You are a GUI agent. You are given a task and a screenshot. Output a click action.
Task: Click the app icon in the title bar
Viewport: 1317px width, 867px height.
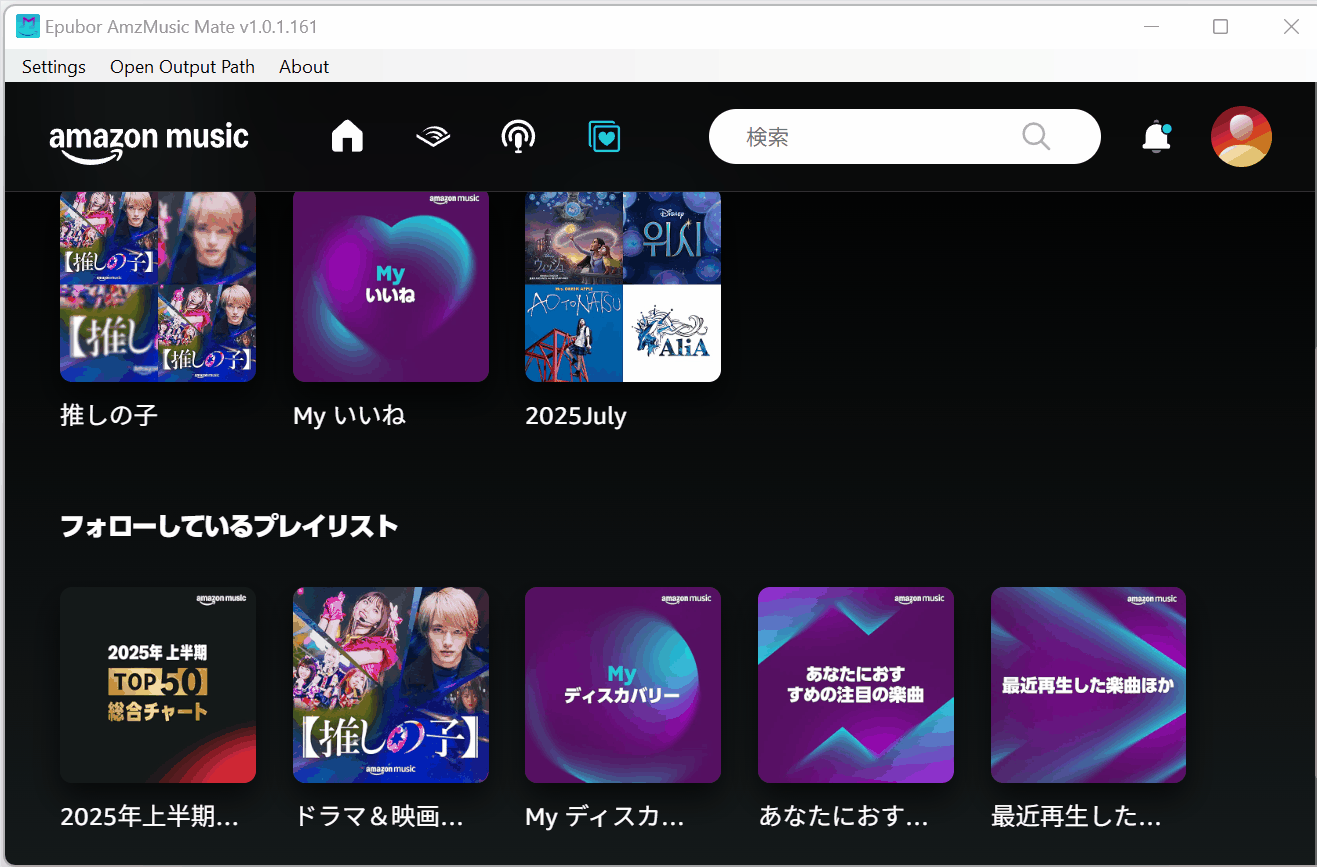click(x=28, y=27)
